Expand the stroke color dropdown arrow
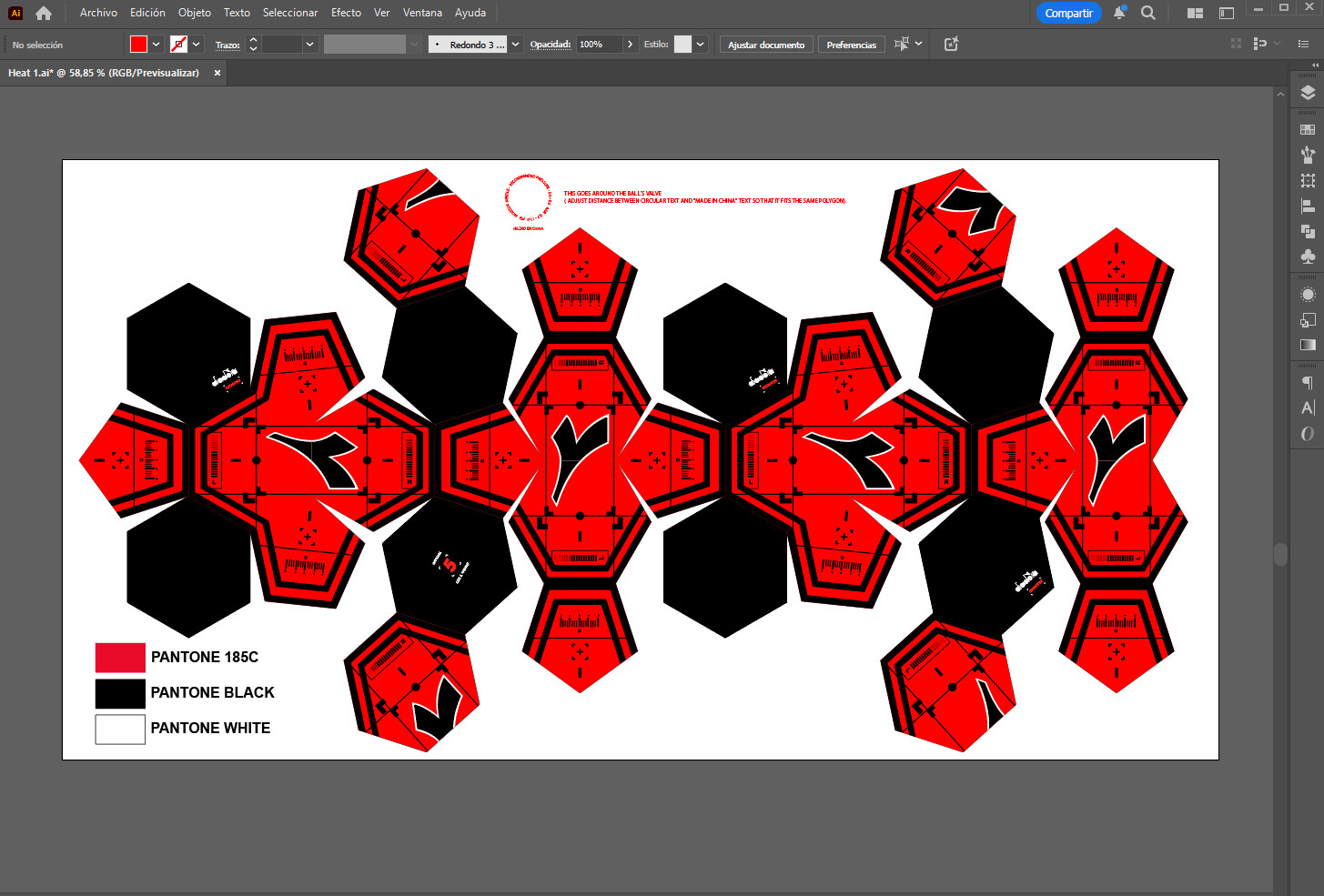 [x=196, y=44]
